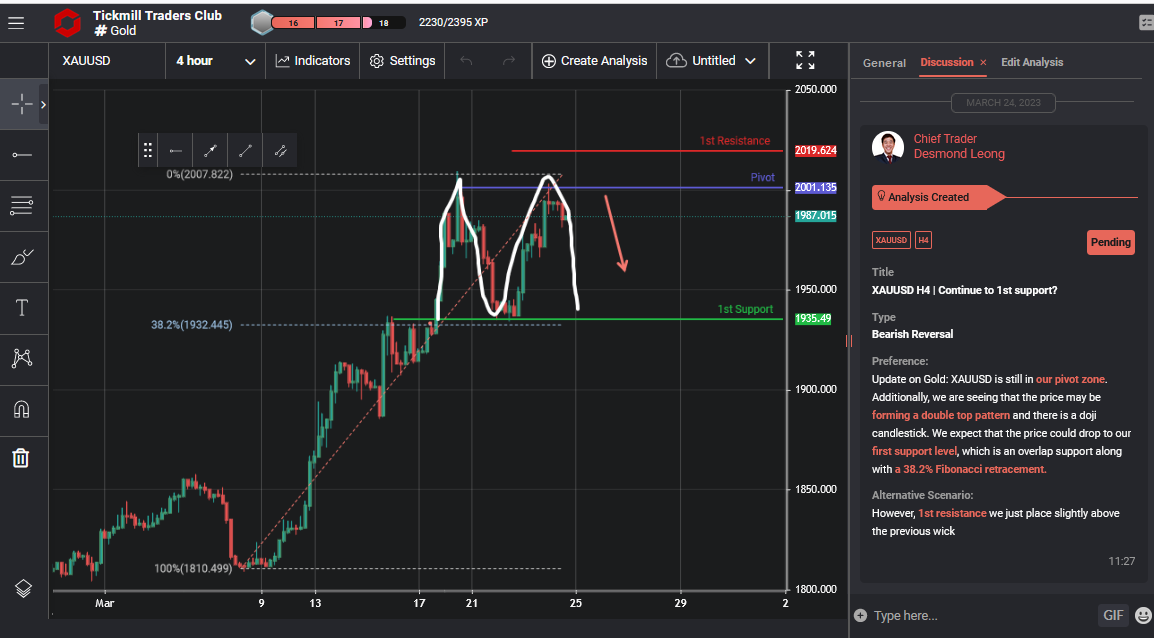Click the 2001.135 pivot price label
Screen dimensions: 1154x638
point(815,188)
